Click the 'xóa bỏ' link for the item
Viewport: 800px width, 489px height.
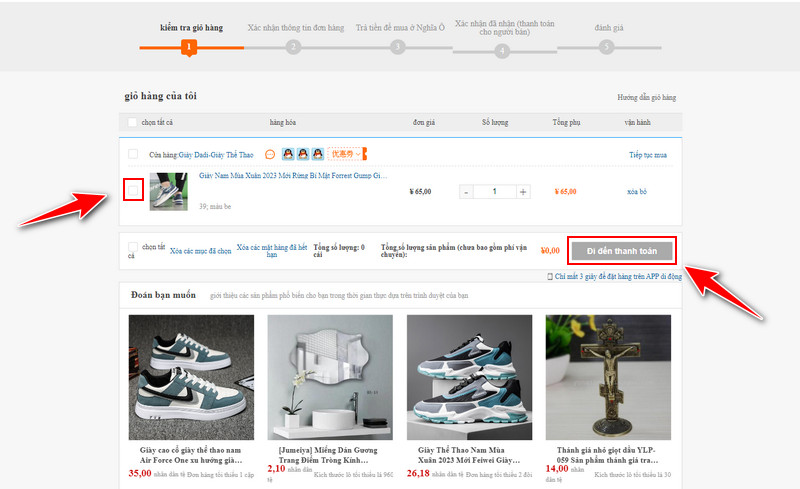[x=637, y=191]
